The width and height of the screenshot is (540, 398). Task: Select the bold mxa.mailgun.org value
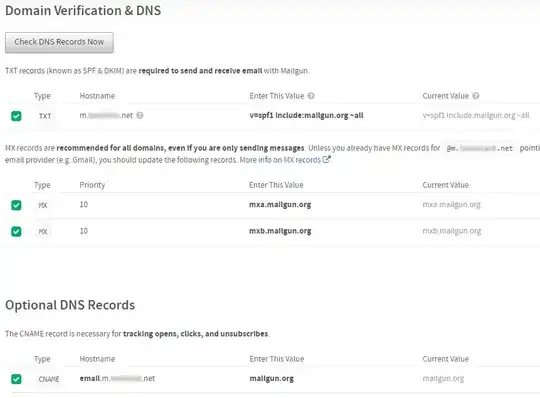[x=280, y=205]
